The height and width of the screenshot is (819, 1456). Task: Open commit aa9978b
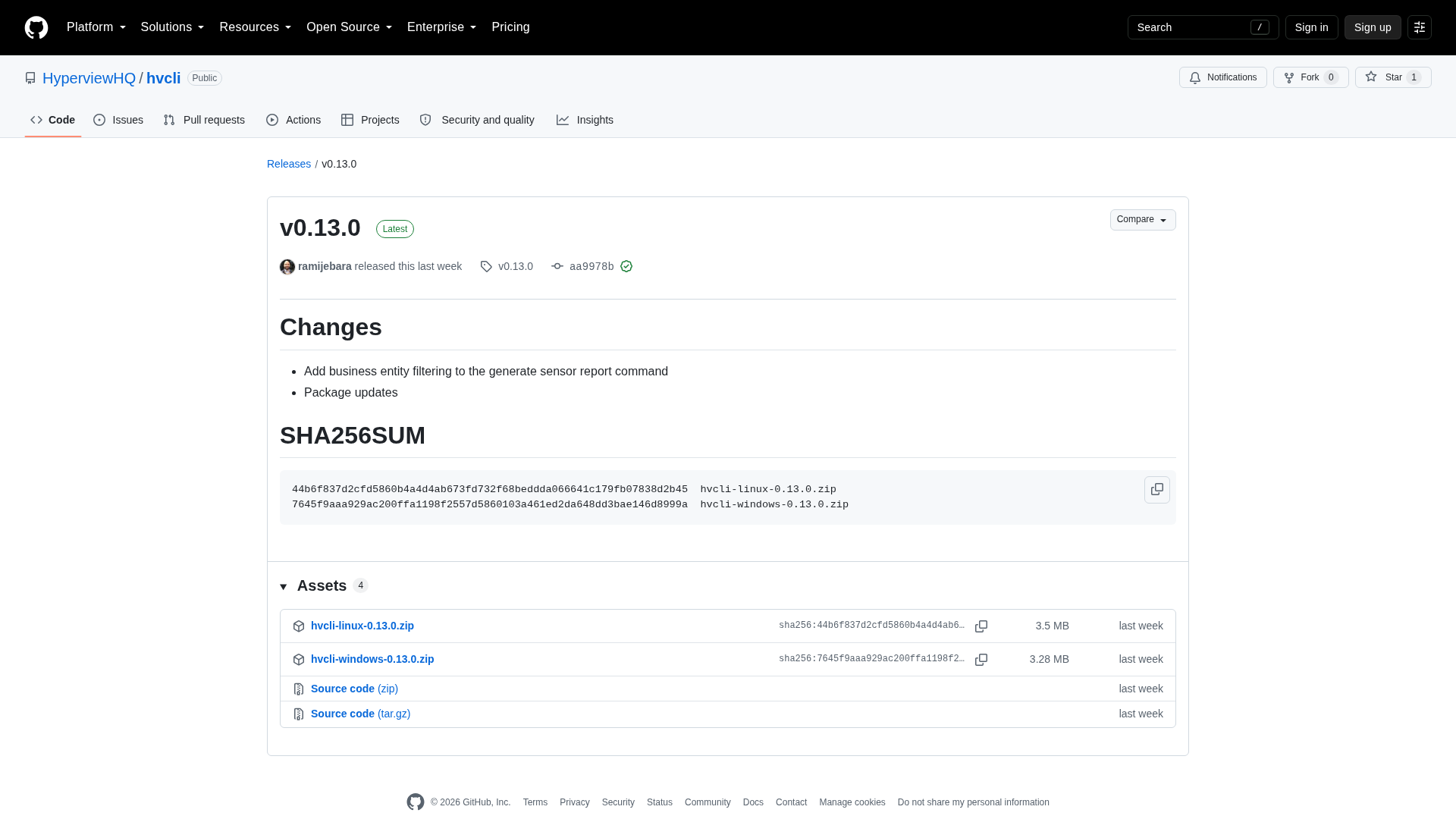[591, 267]
